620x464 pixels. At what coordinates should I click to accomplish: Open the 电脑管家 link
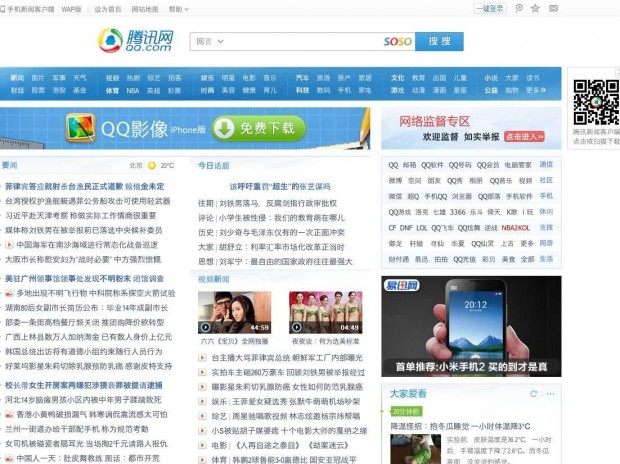tap(518, 165)
